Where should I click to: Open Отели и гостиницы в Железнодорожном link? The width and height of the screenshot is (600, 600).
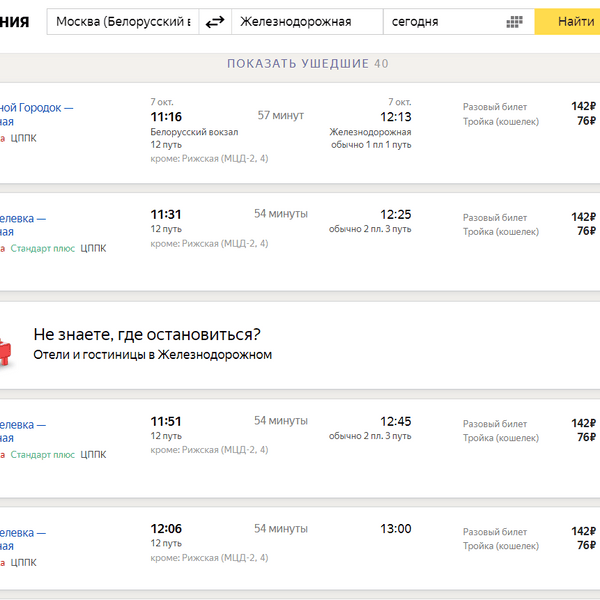click(x=152, y=355)
